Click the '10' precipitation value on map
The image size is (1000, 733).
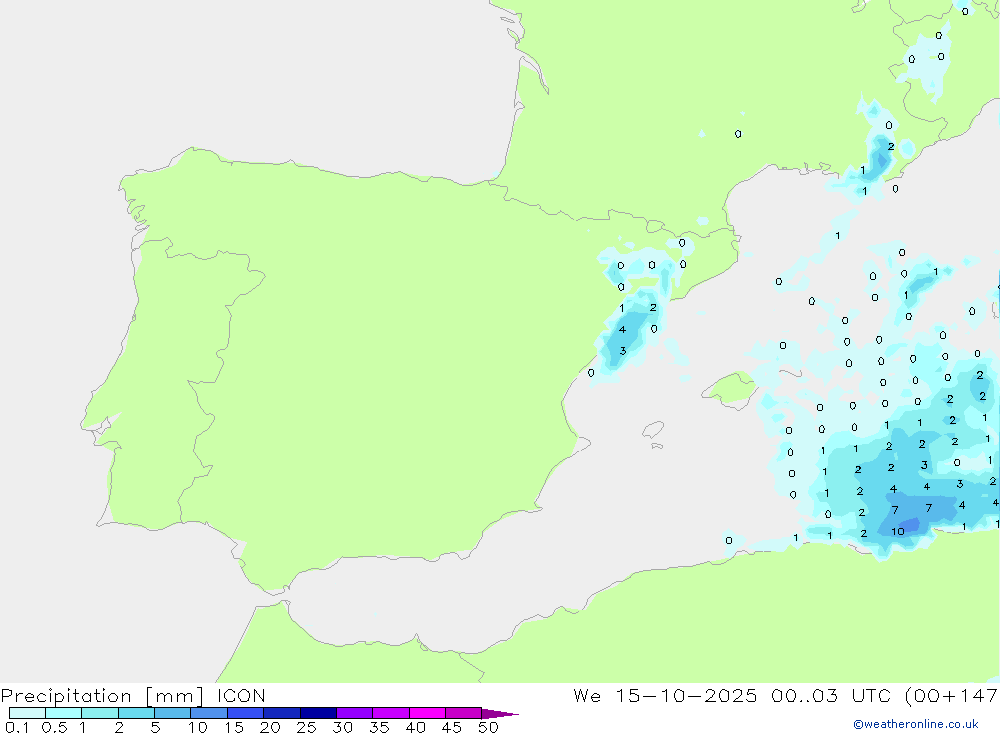click(x=898, y=531)
